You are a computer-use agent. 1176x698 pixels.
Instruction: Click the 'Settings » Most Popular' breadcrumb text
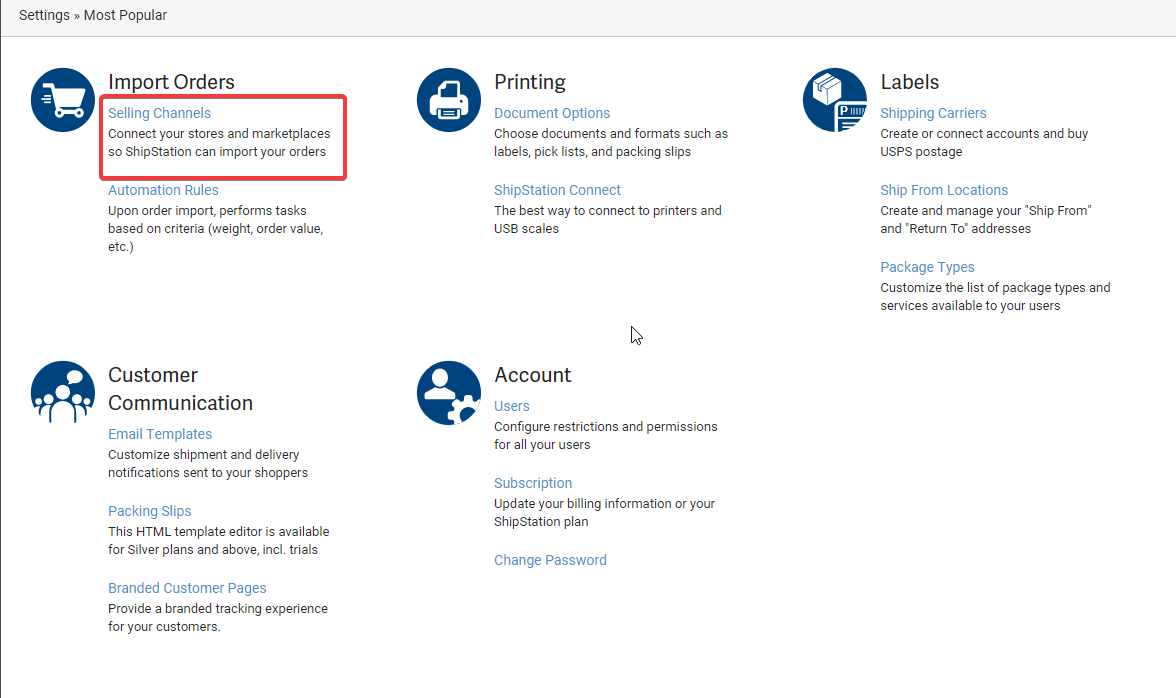pyautogui.click(x=93, y=16)
